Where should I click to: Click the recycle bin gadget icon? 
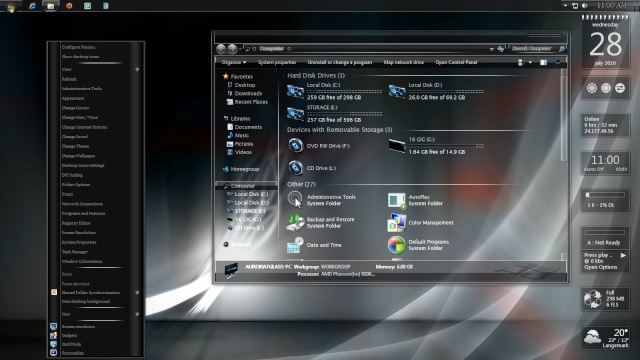click(x=593, y=299)
